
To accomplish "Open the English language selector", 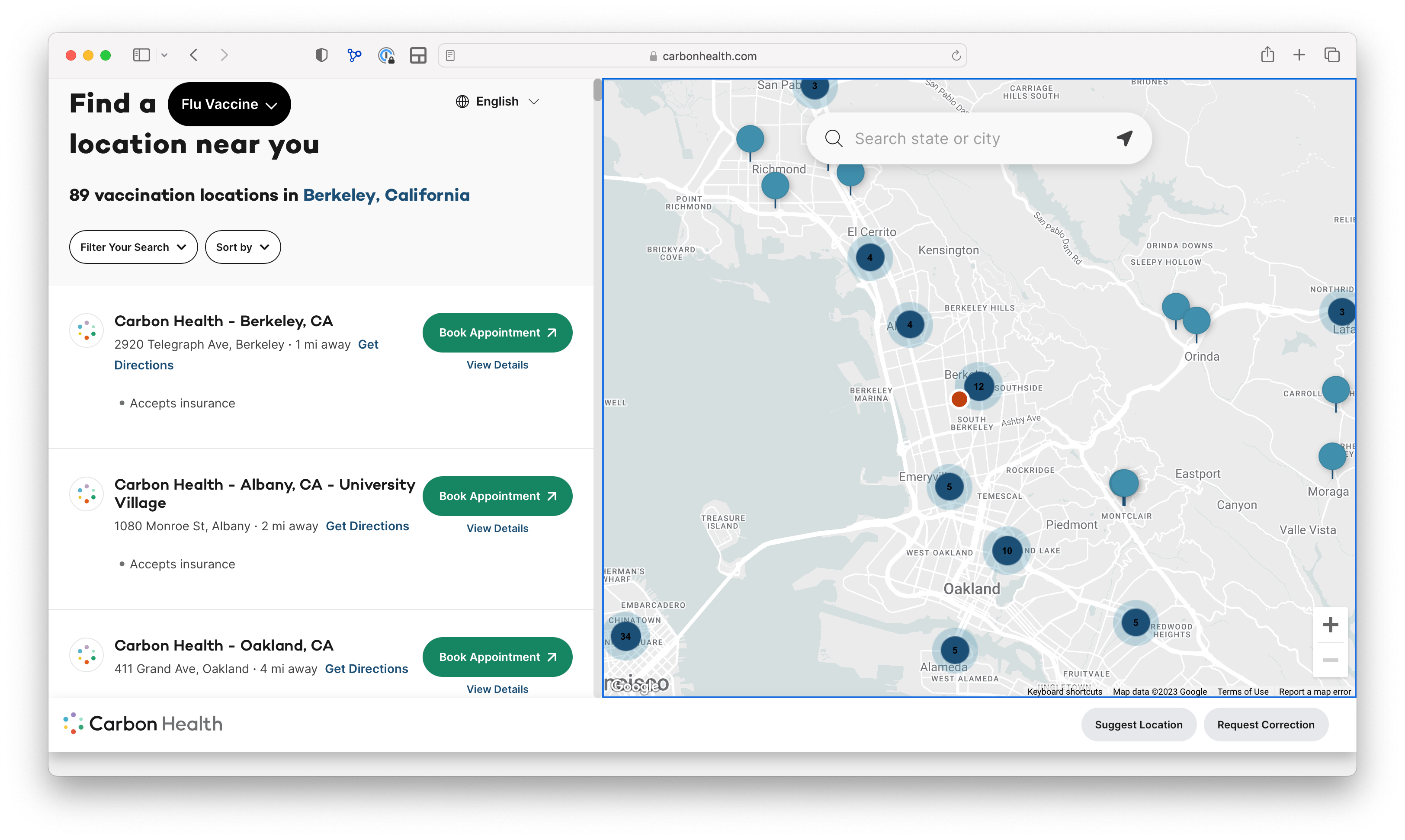I will [497, 101].
